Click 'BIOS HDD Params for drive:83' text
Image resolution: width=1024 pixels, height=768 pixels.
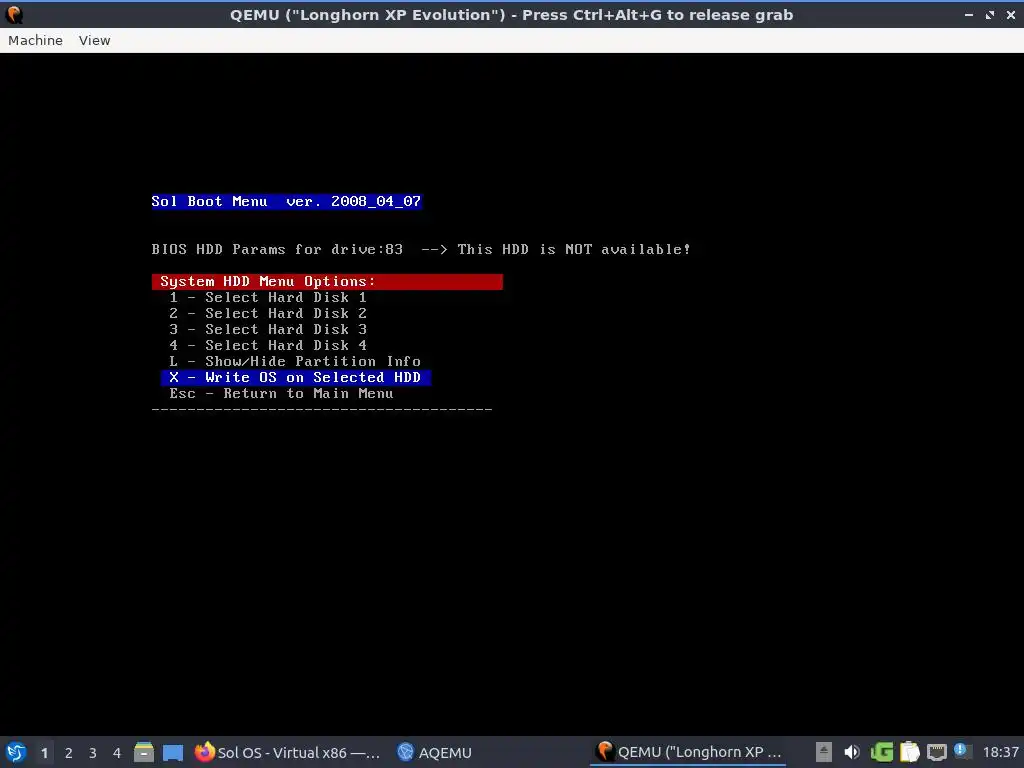[277, 249]
